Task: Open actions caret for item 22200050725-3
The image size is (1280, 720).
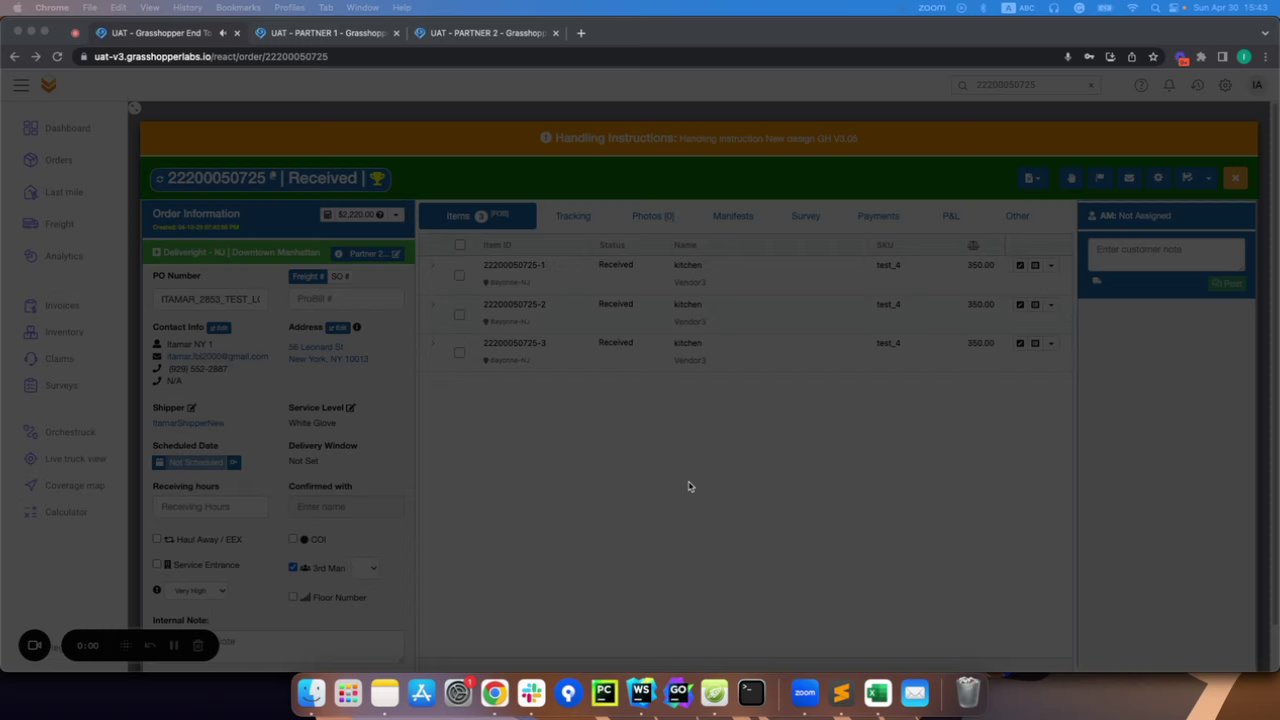Action: click(1051, 344)
